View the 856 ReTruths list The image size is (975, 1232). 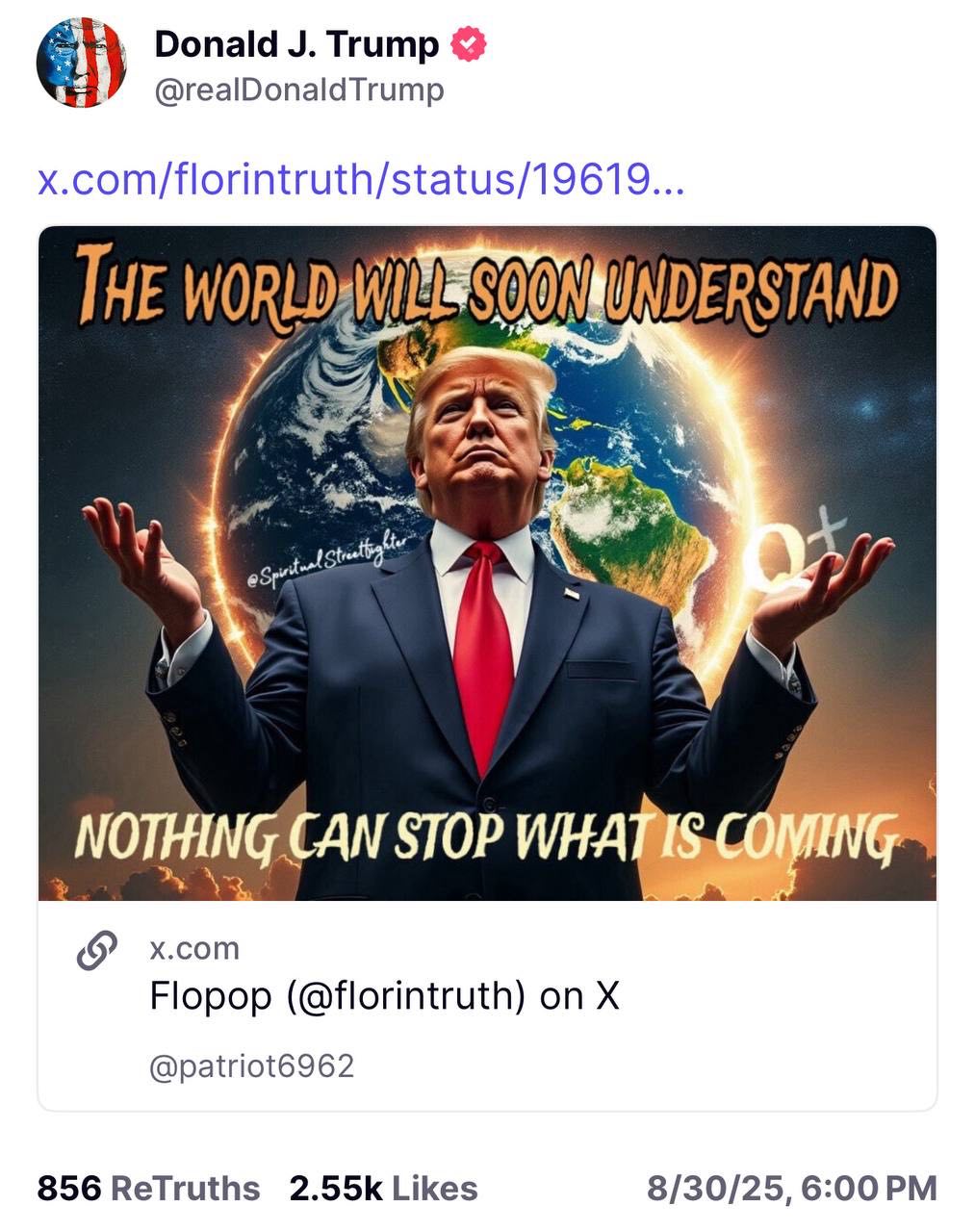[148, 1188]
